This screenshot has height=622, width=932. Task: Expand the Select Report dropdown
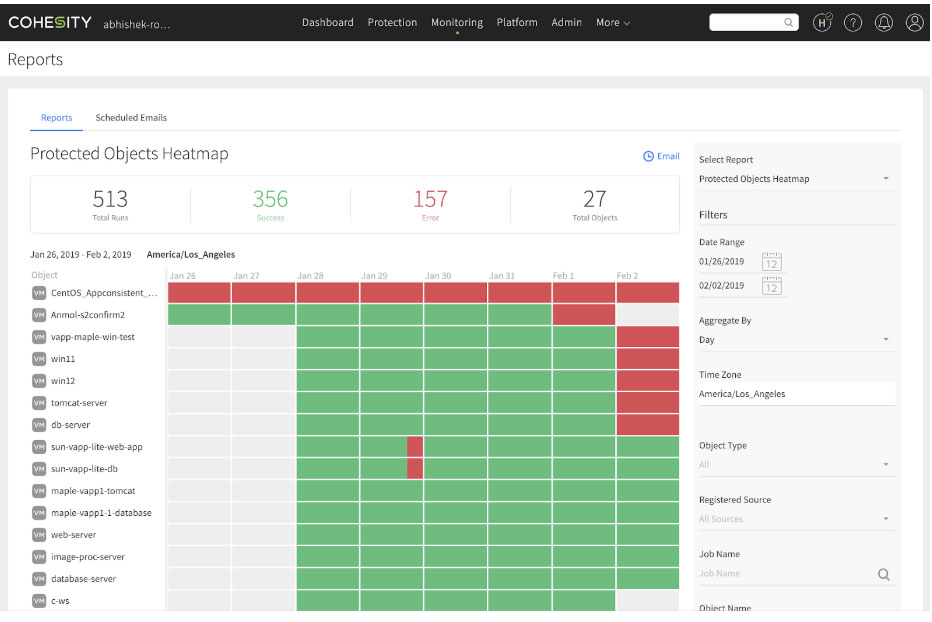[x=794, y=179]
